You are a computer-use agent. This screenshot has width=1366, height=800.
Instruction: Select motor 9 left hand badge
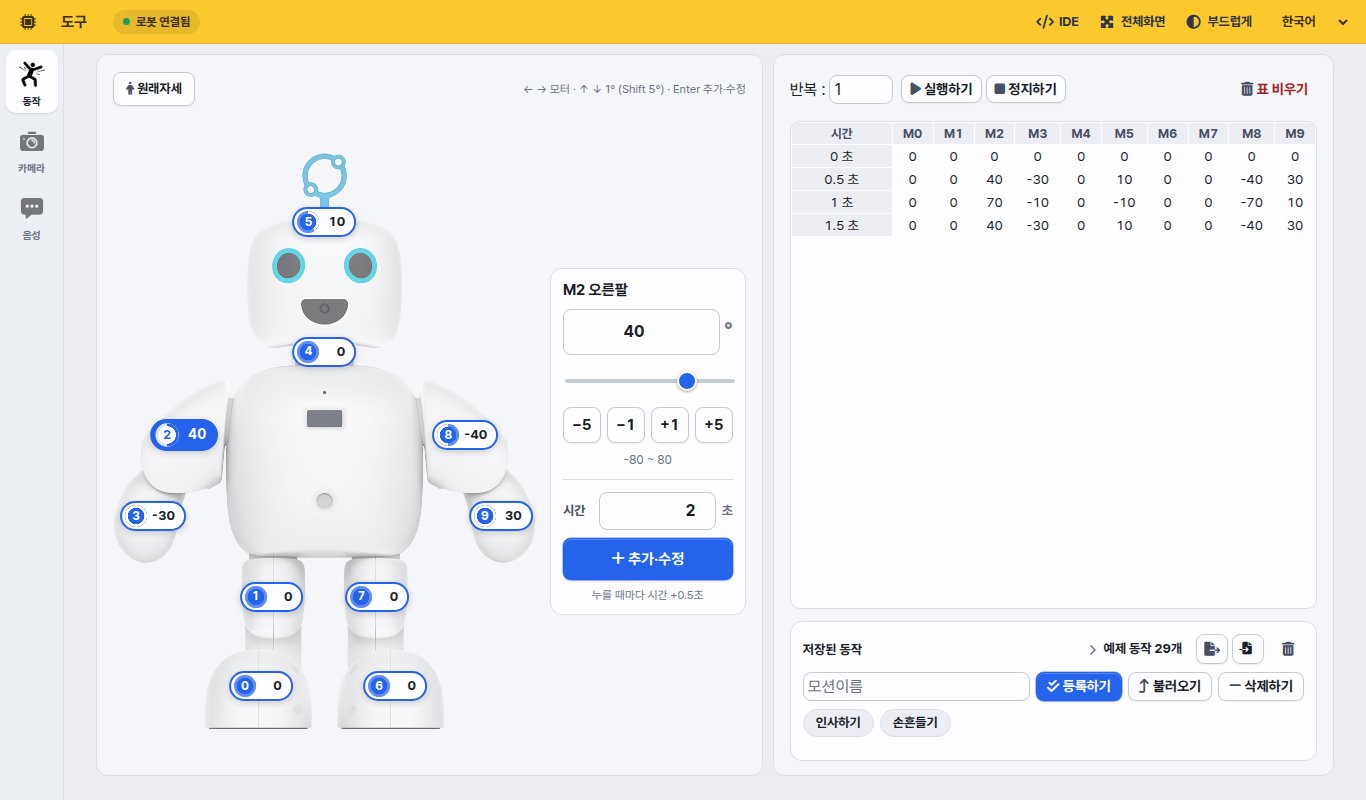(x=501, y=516)
